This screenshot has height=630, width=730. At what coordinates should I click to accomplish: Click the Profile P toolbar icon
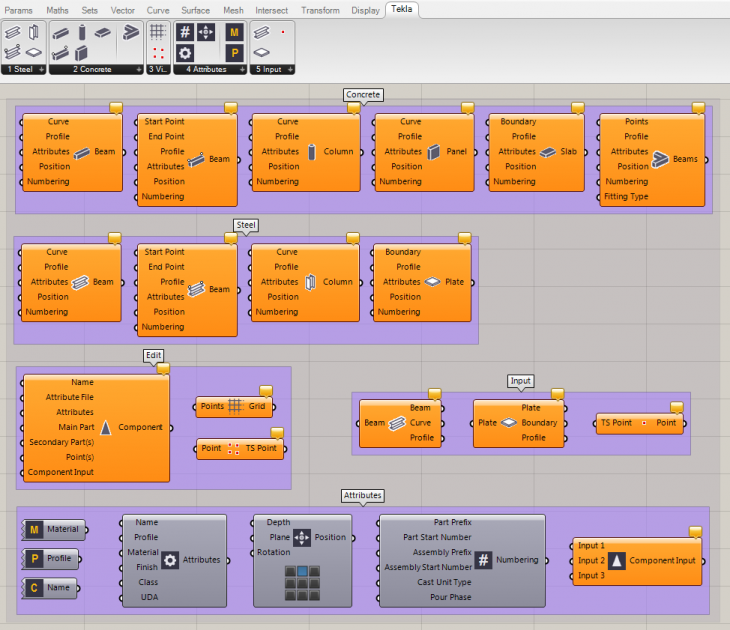point(234,53)
